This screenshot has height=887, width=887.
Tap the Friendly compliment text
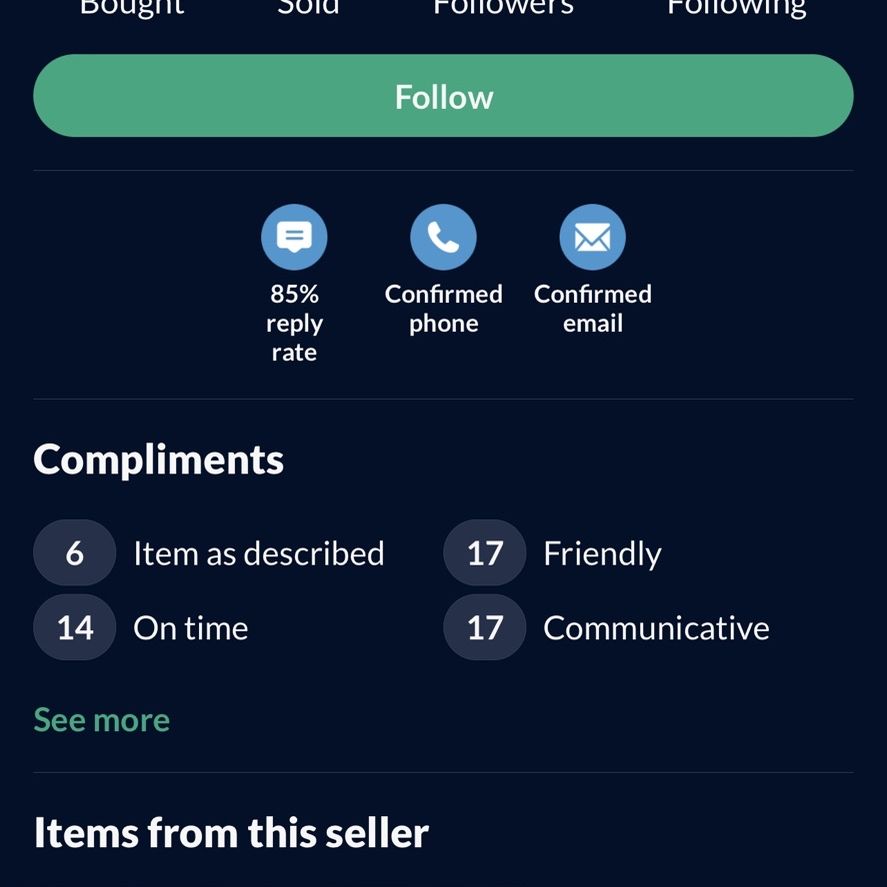[602, 553]
